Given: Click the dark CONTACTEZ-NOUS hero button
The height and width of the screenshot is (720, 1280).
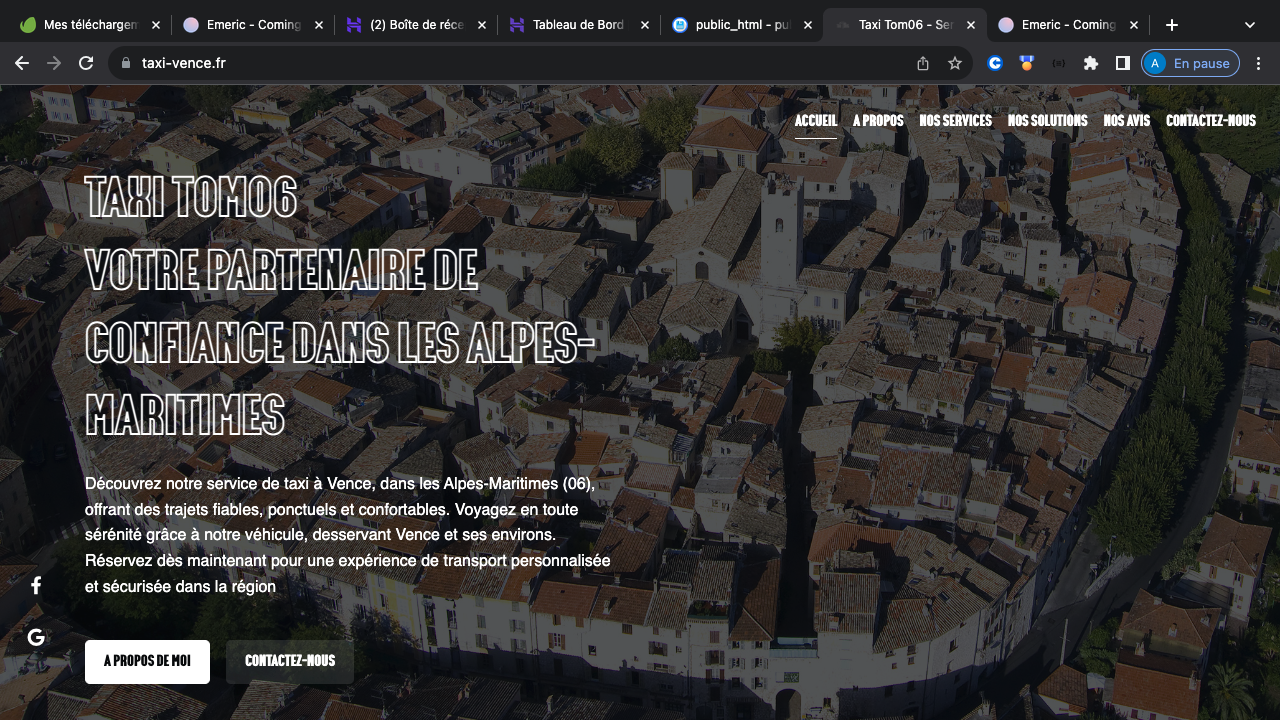Looking at the screenshot, I should pyautogui.click(x=290, y=662).
